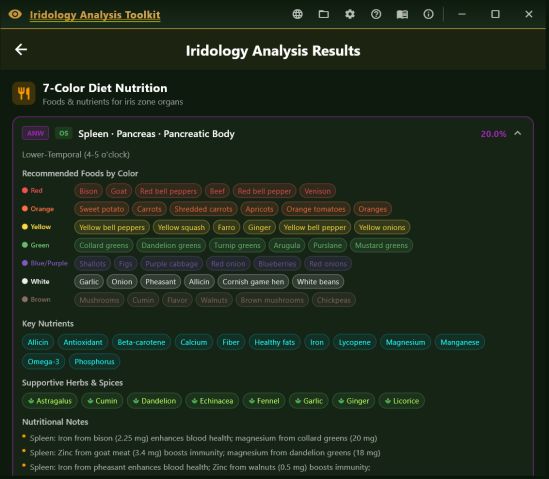Select the Walnuts chip
Screen dimensions: 549x479
[x=214, y=300]
